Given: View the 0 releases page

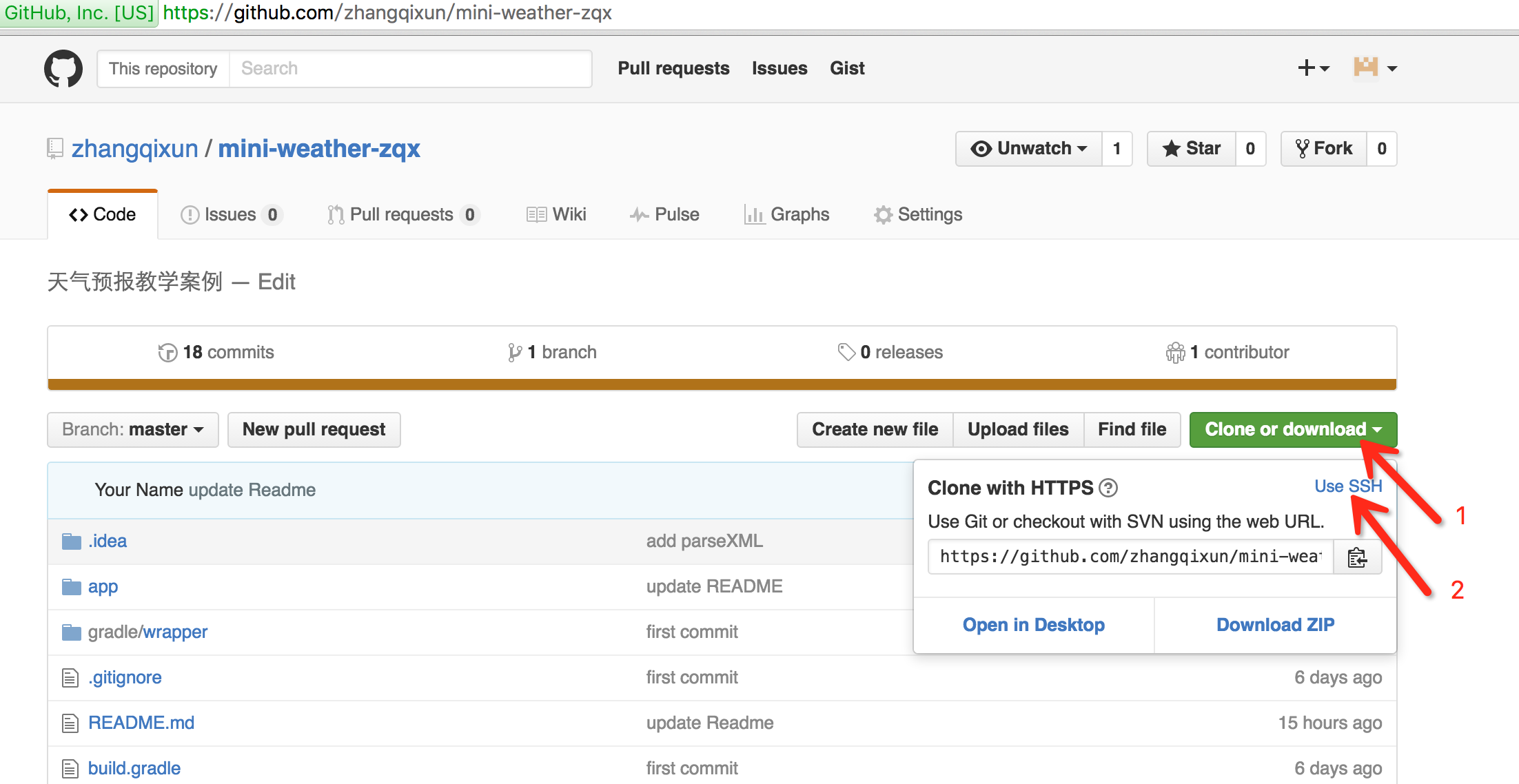Looking at the screenshot, I should [x=890, y=353].
